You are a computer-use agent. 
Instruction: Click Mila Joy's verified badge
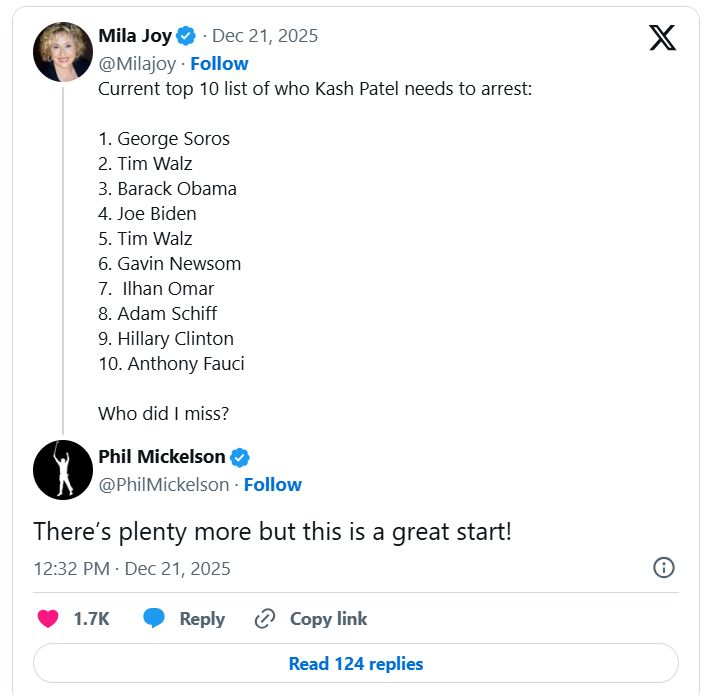[186, 36]
